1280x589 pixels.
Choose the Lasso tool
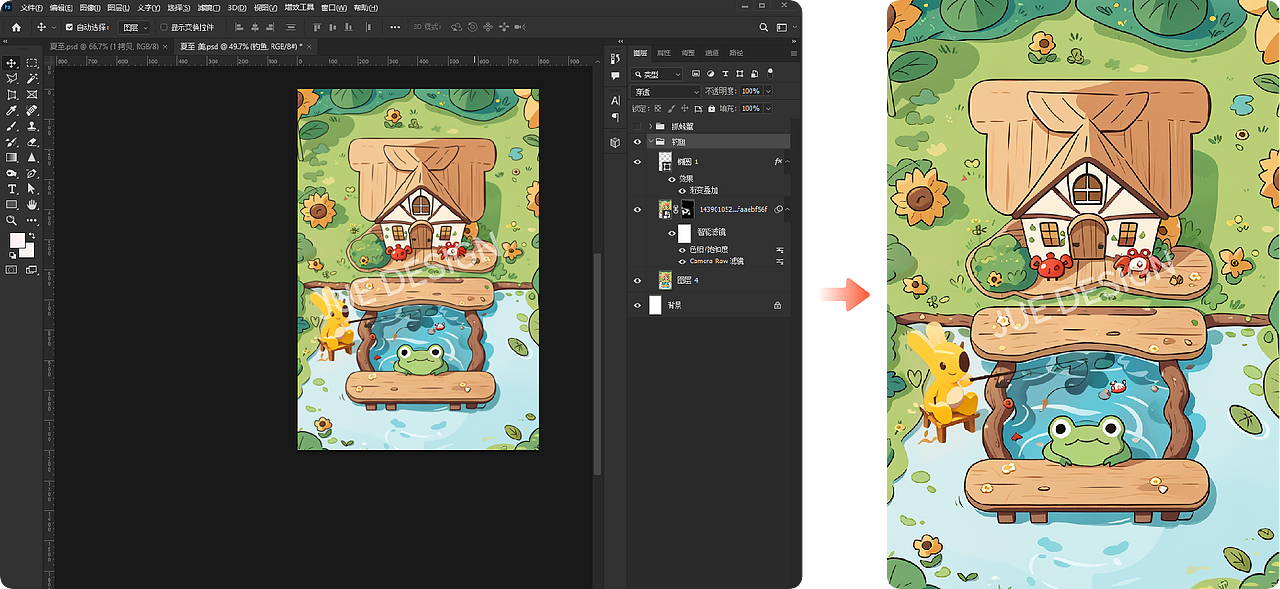pyautogui.click(x=12, y=78)
